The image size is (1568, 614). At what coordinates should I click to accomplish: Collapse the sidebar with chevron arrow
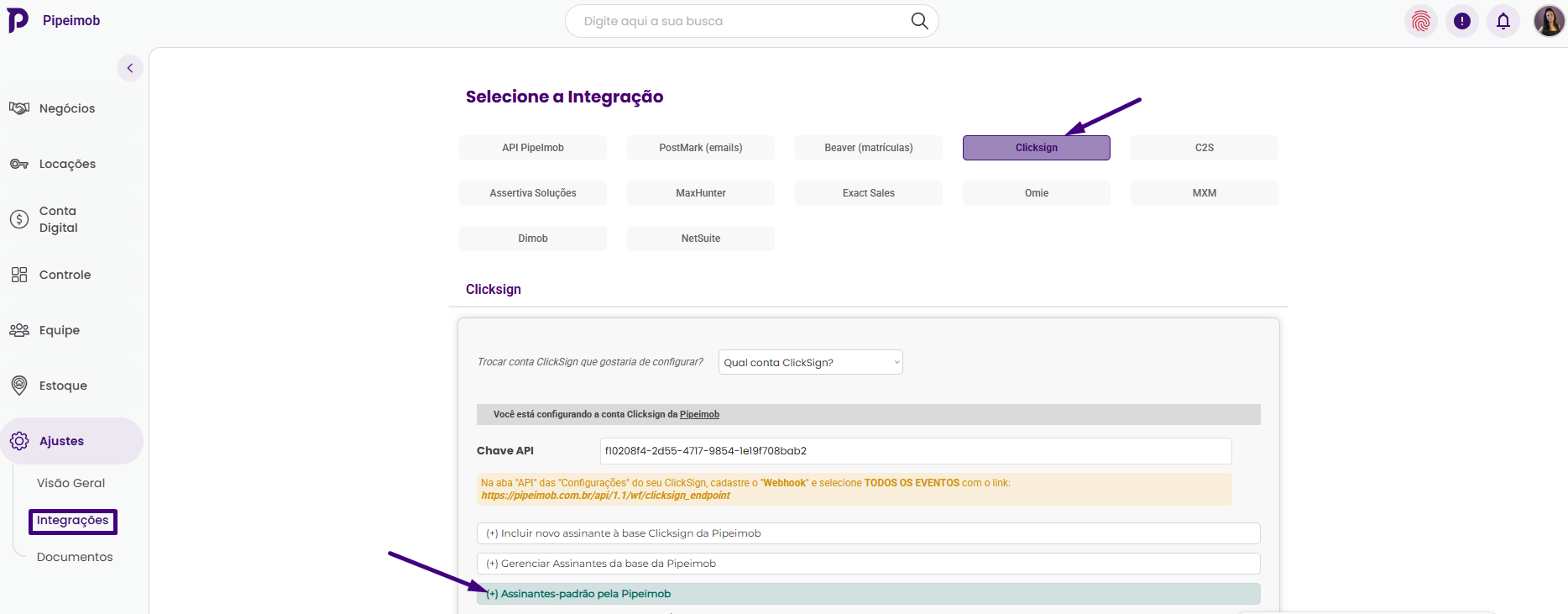130,68
